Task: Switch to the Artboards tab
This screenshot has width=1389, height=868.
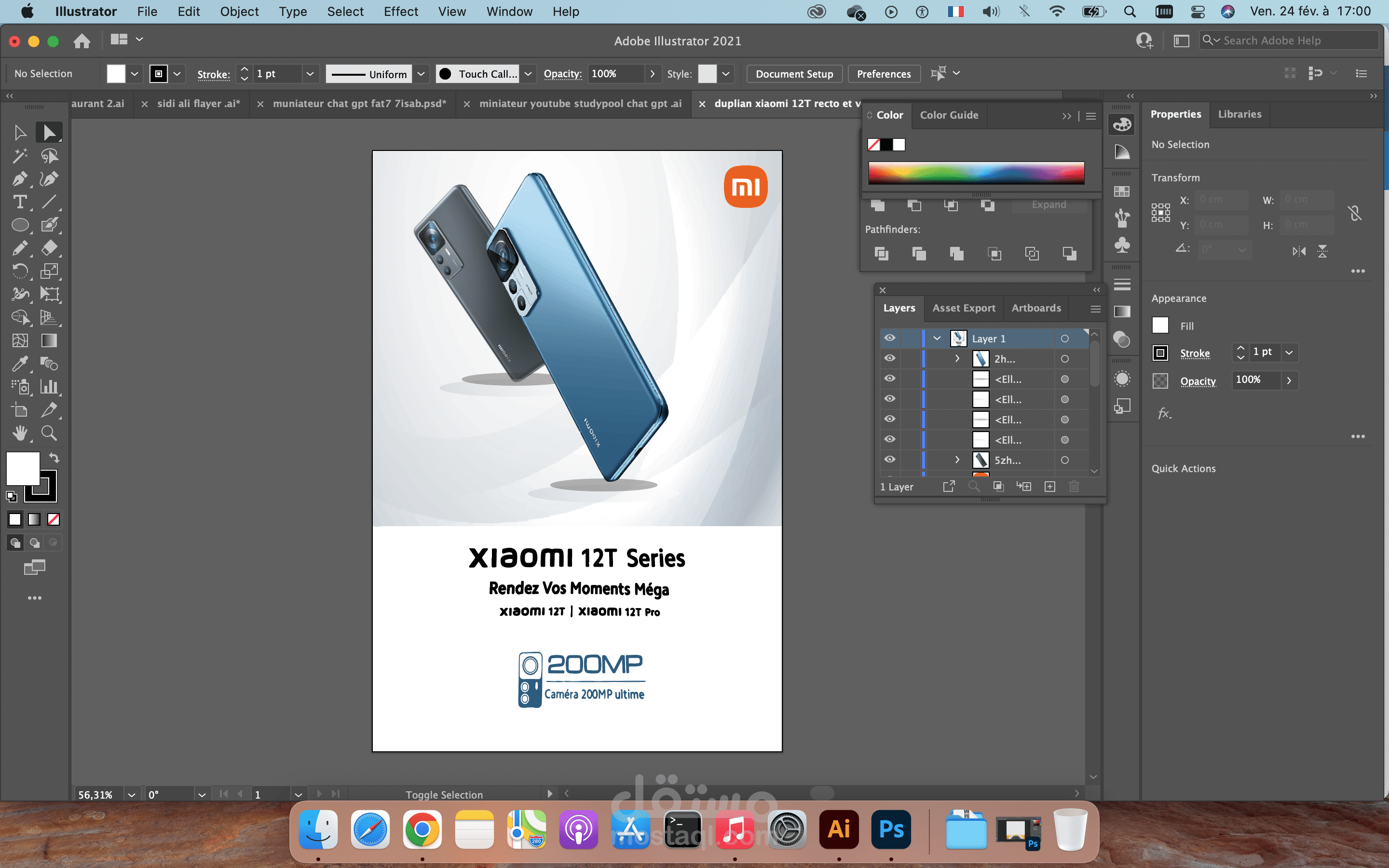Action: (x=1035, y=308)
